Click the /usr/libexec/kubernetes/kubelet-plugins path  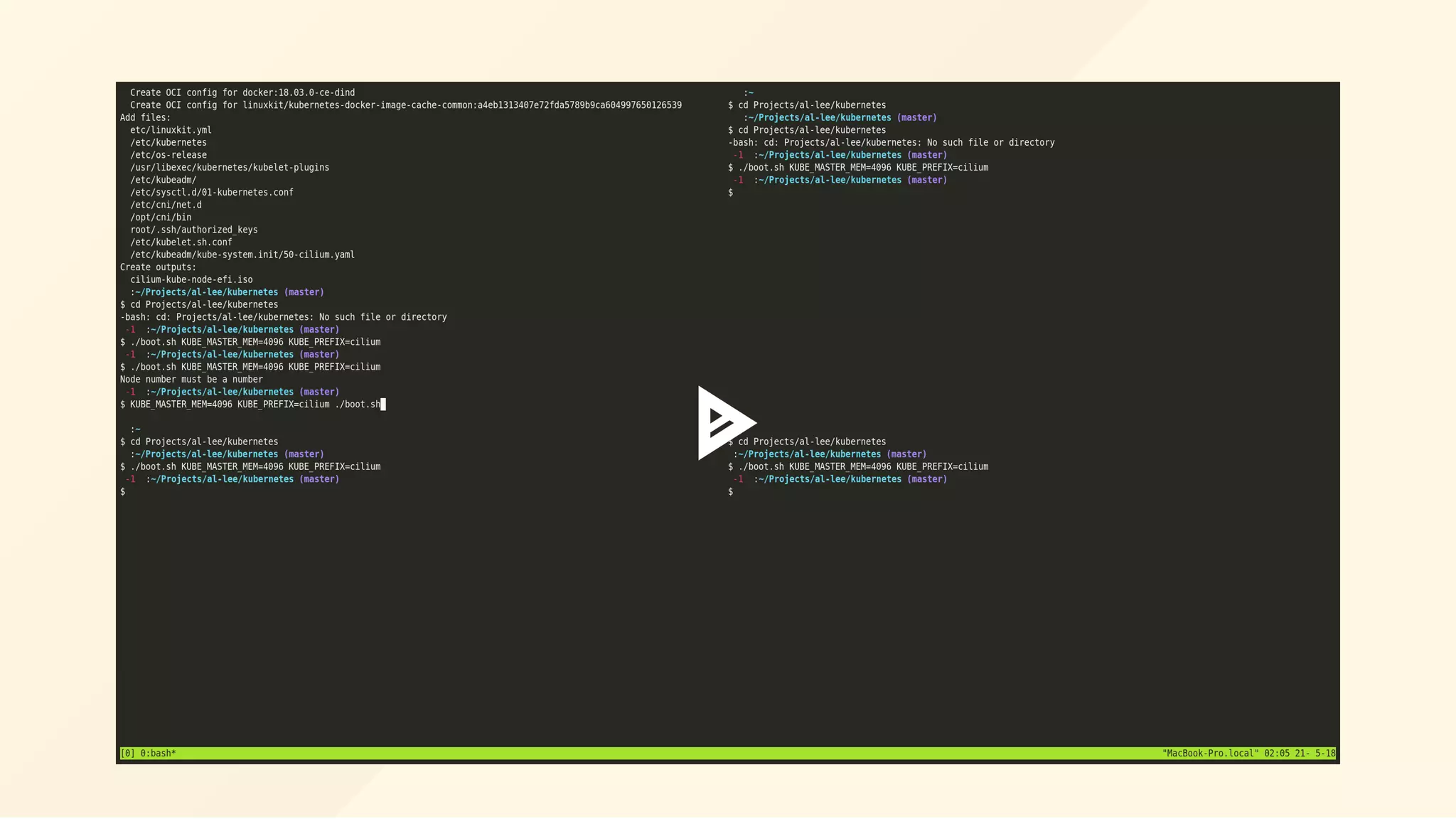point(229,168)
